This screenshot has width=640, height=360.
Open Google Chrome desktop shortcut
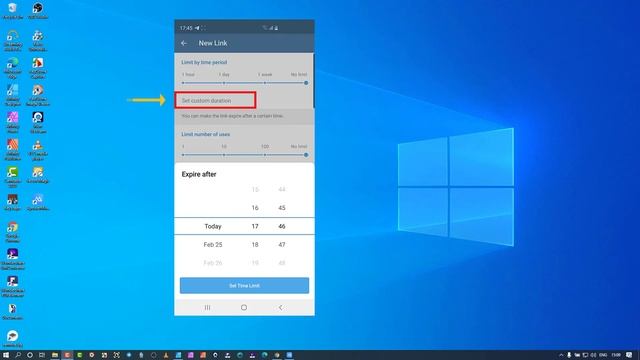click(x=13, y=232)
